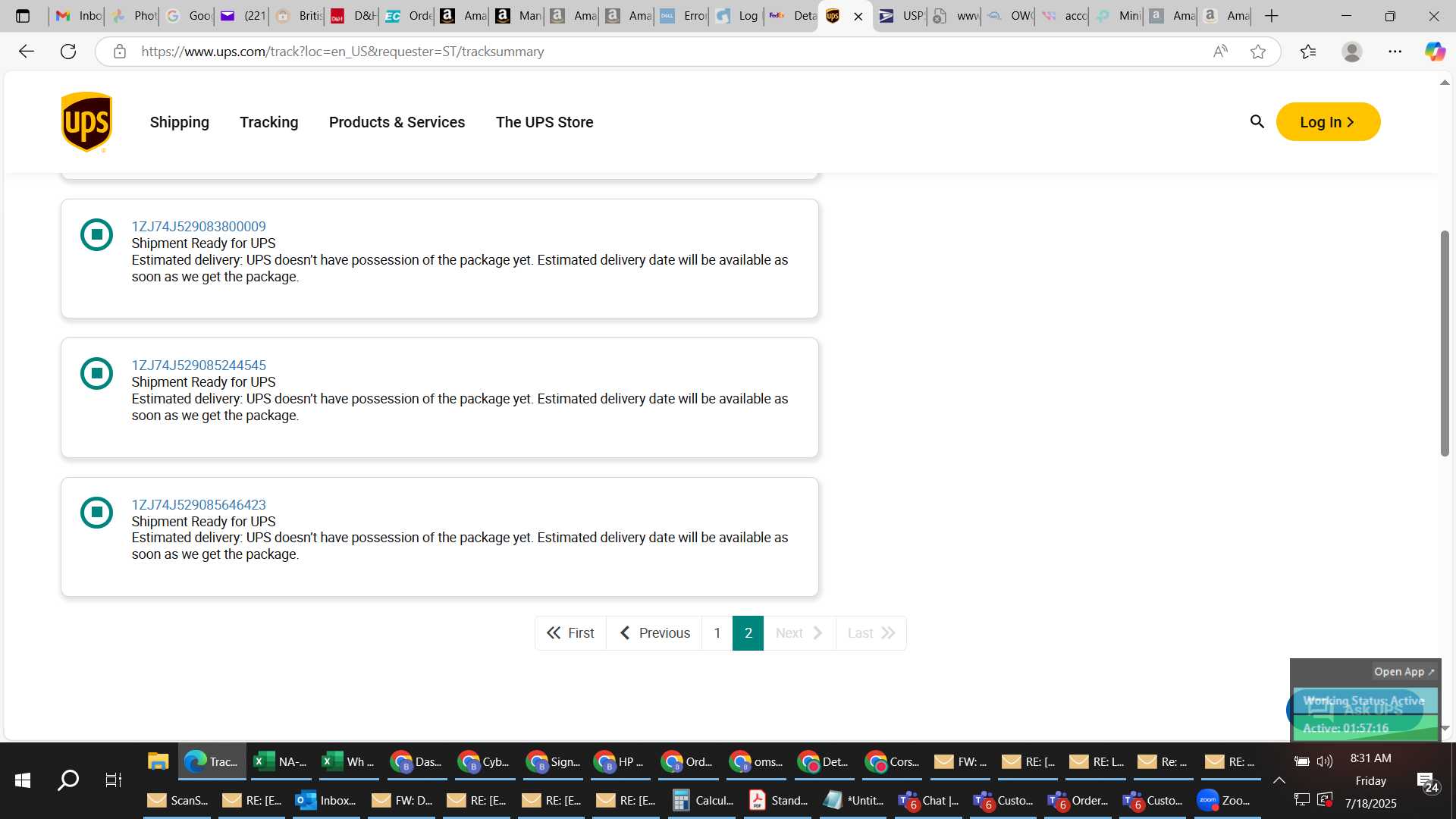Switch to the Gmail Inbox tab
This screenshot has height=819, width=1456.
click(x=78, y=16)
